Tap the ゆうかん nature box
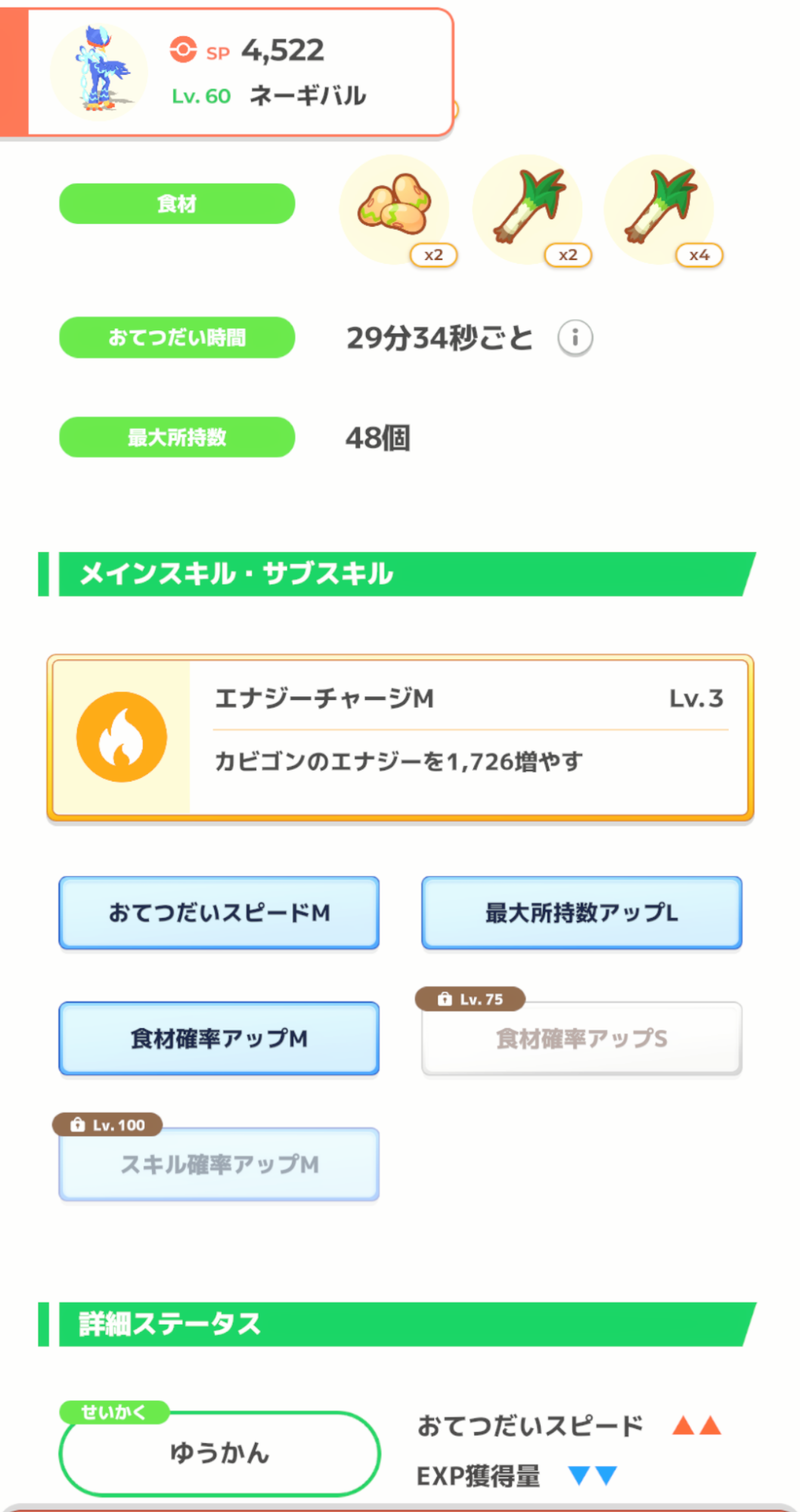 pos(219,1453)
